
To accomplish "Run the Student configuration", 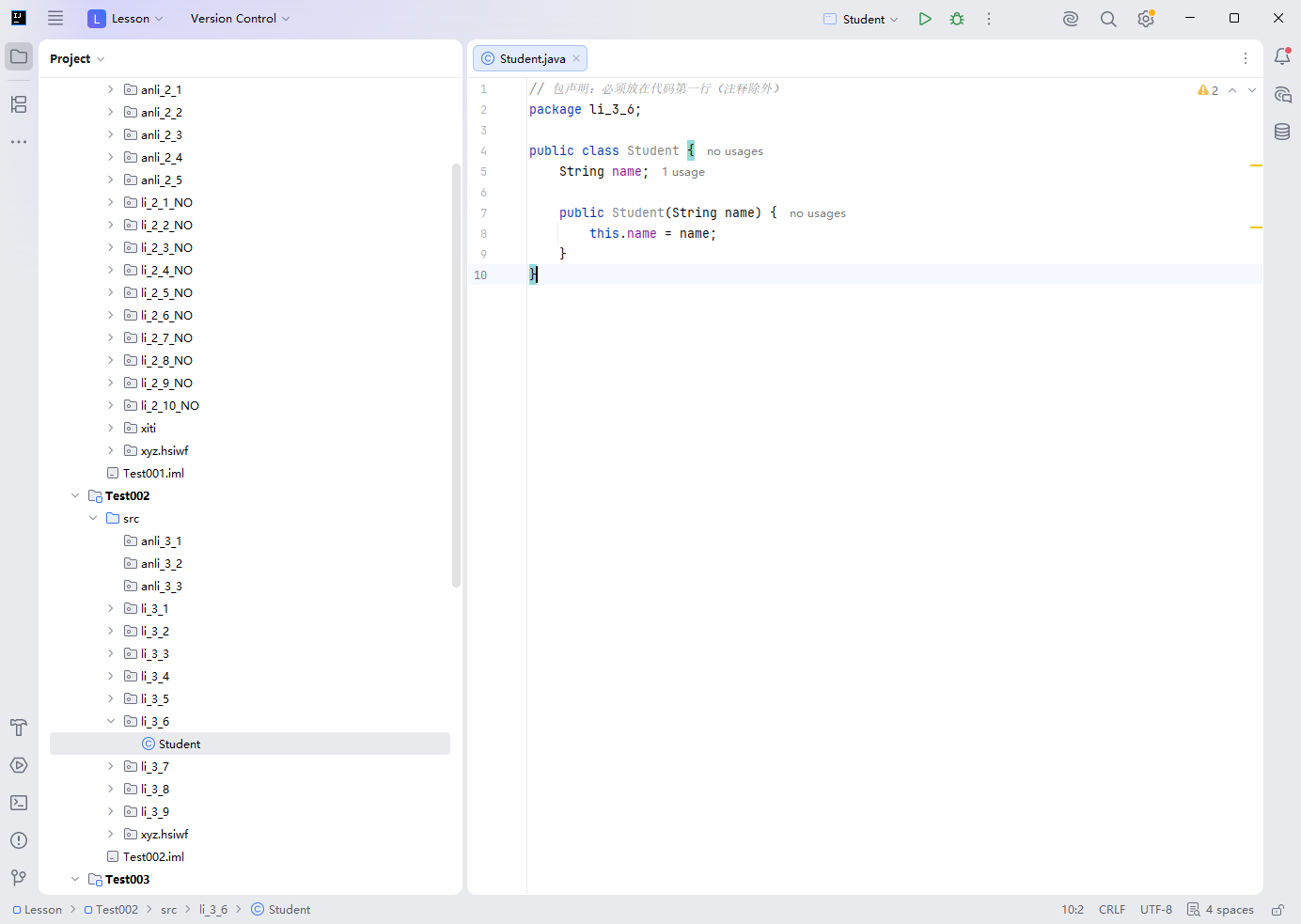I will tap(925, 19).
